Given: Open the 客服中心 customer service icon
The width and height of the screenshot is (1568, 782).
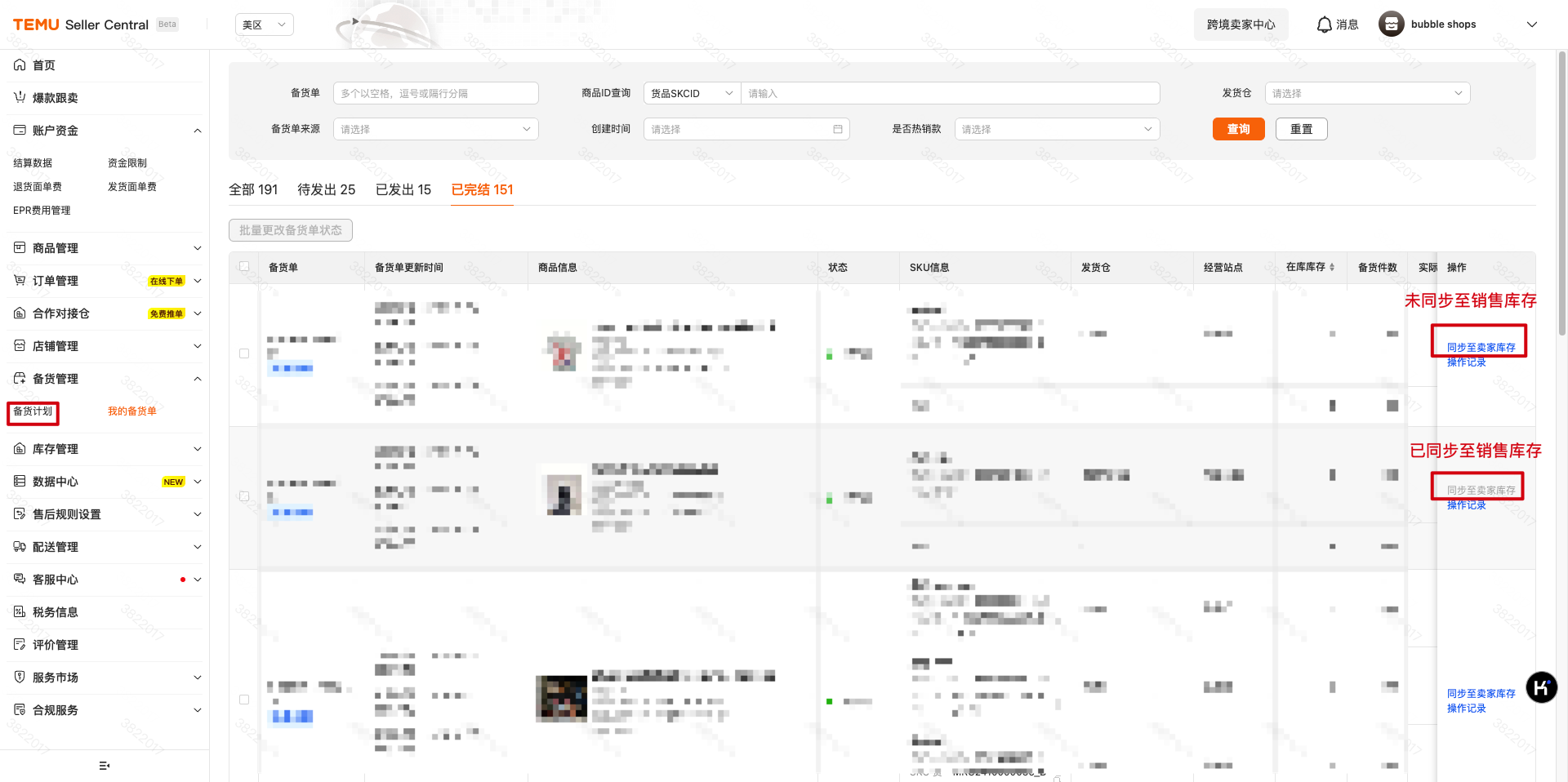Looking at the screenshot, I should click(20, 580).
